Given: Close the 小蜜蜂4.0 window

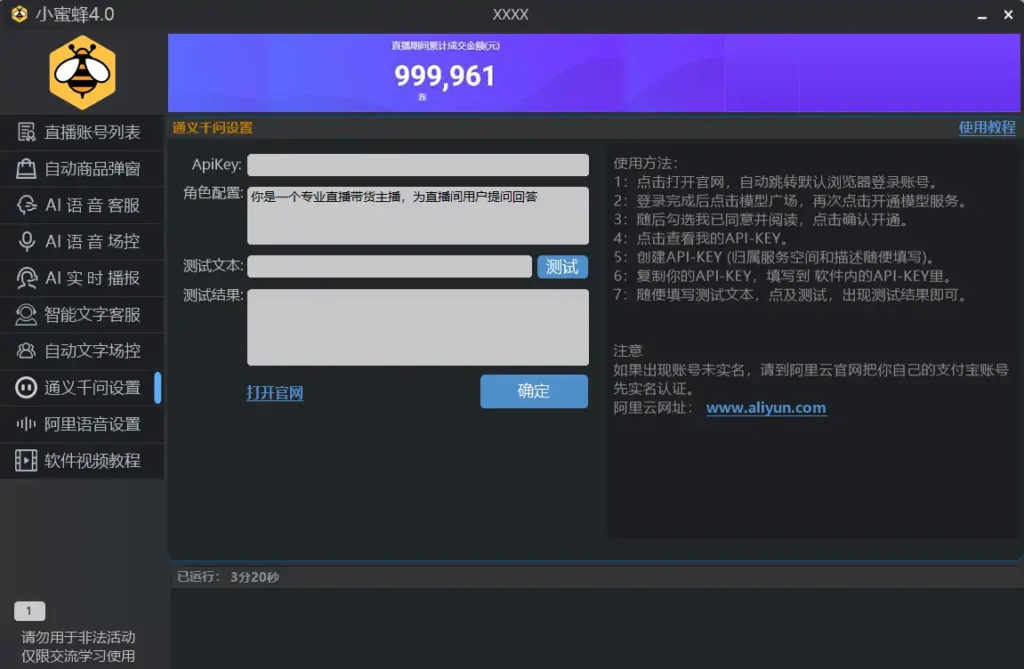Looking at the screenshot, I should (1008, 14).
